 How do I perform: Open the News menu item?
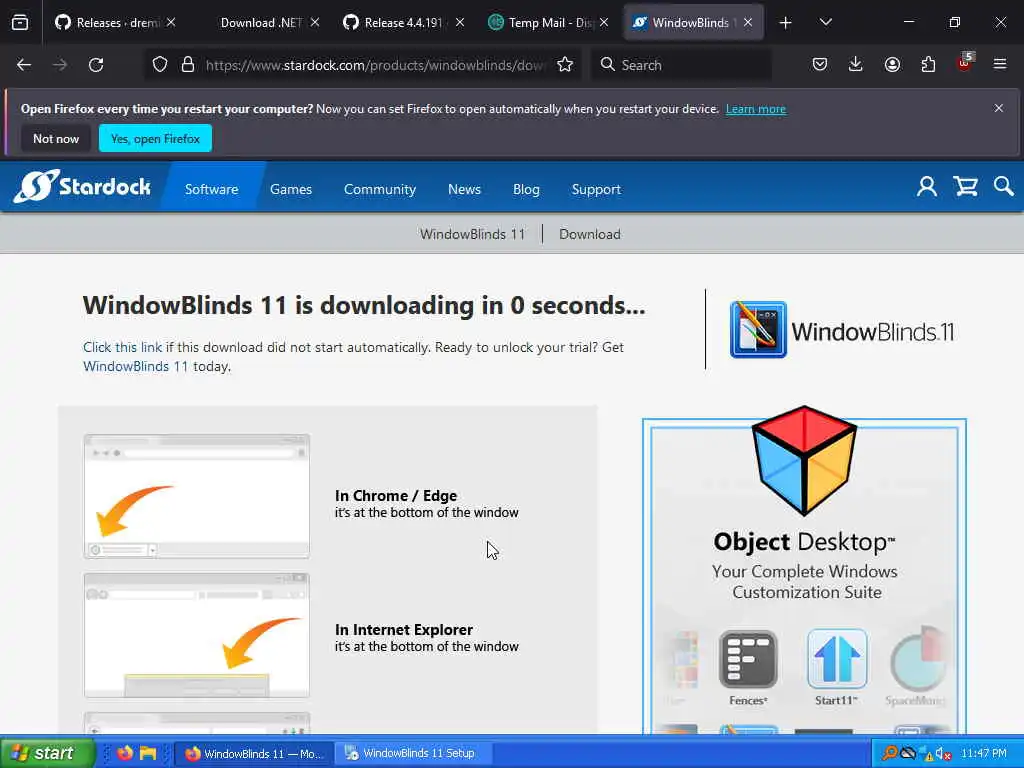(464, 189)
